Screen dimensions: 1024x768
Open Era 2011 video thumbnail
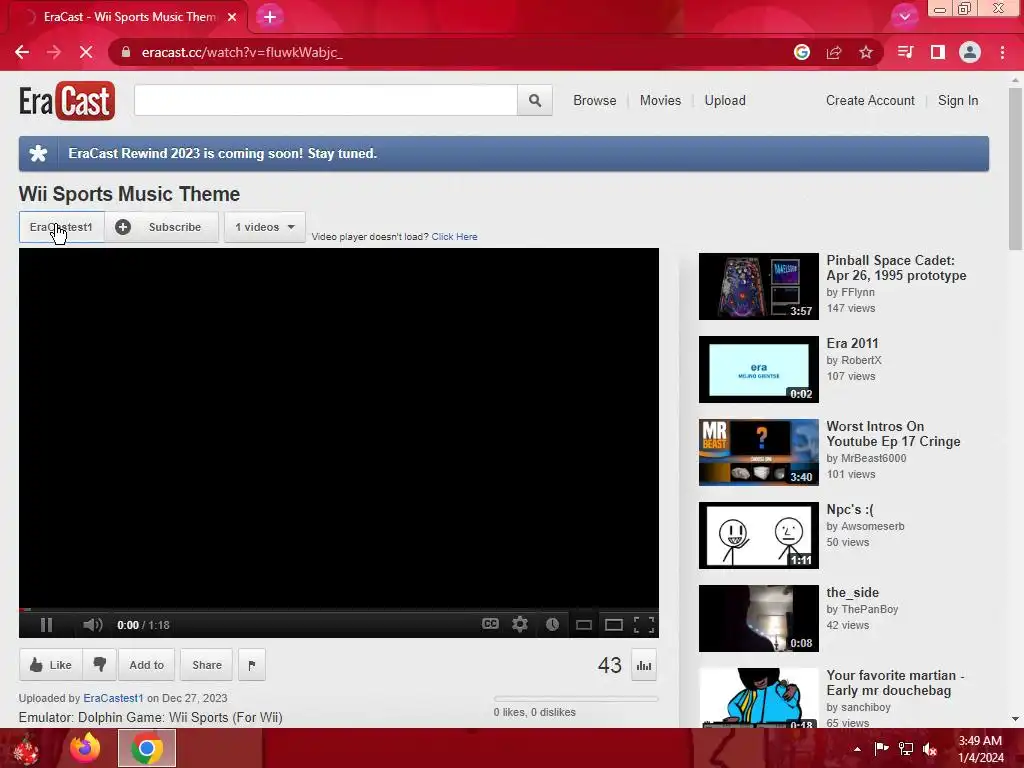coord(759,369)
